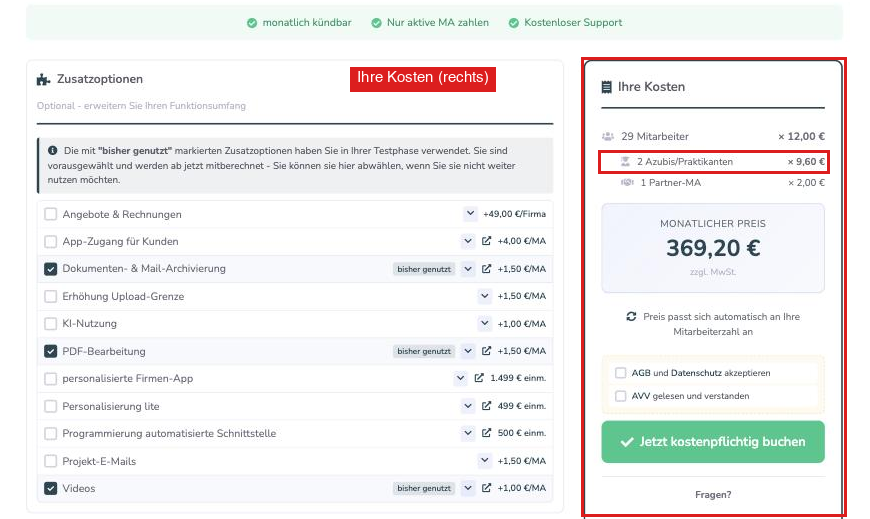The width and height of the screenshot is (870, 519).
Task: Expand Erhöhung Upload-Grenze details
Action: click(484, 296)
